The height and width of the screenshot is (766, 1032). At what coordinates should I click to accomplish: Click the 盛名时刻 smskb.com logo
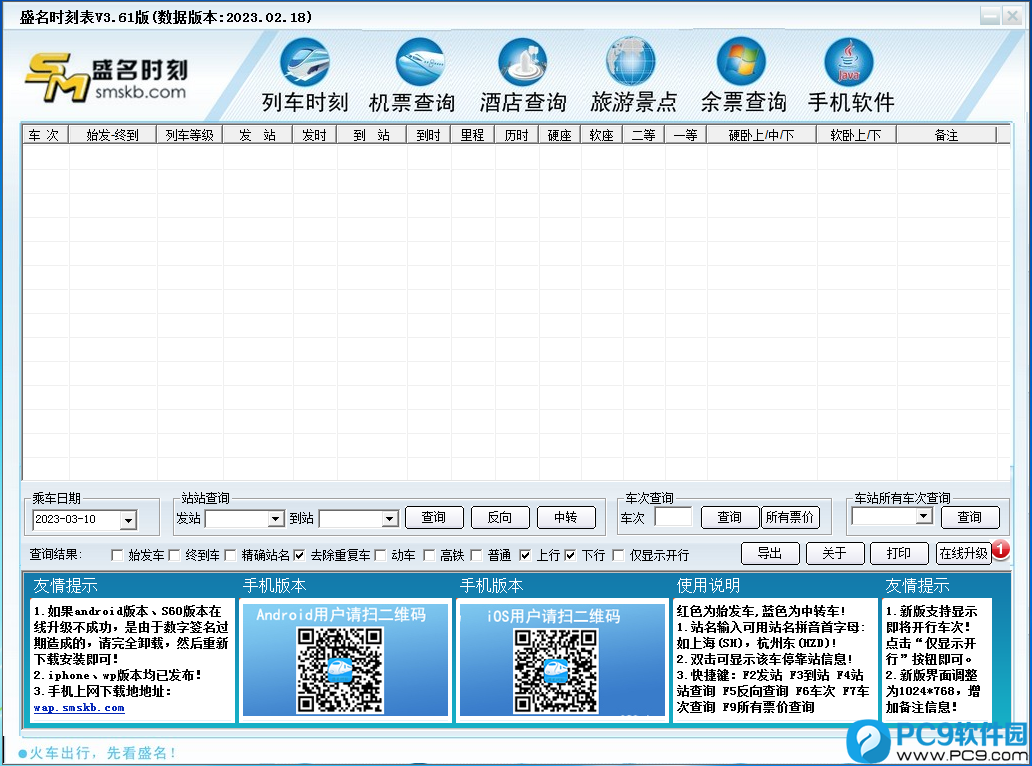click(x=107, y=78)
